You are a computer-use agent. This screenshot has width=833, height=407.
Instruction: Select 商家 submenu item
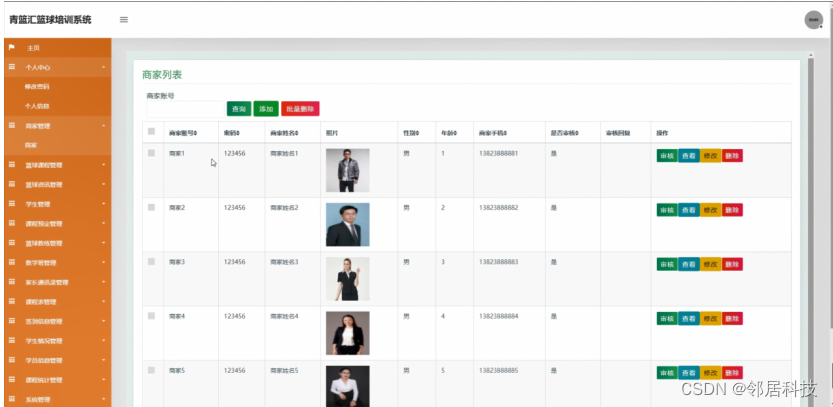coord(31,145)
